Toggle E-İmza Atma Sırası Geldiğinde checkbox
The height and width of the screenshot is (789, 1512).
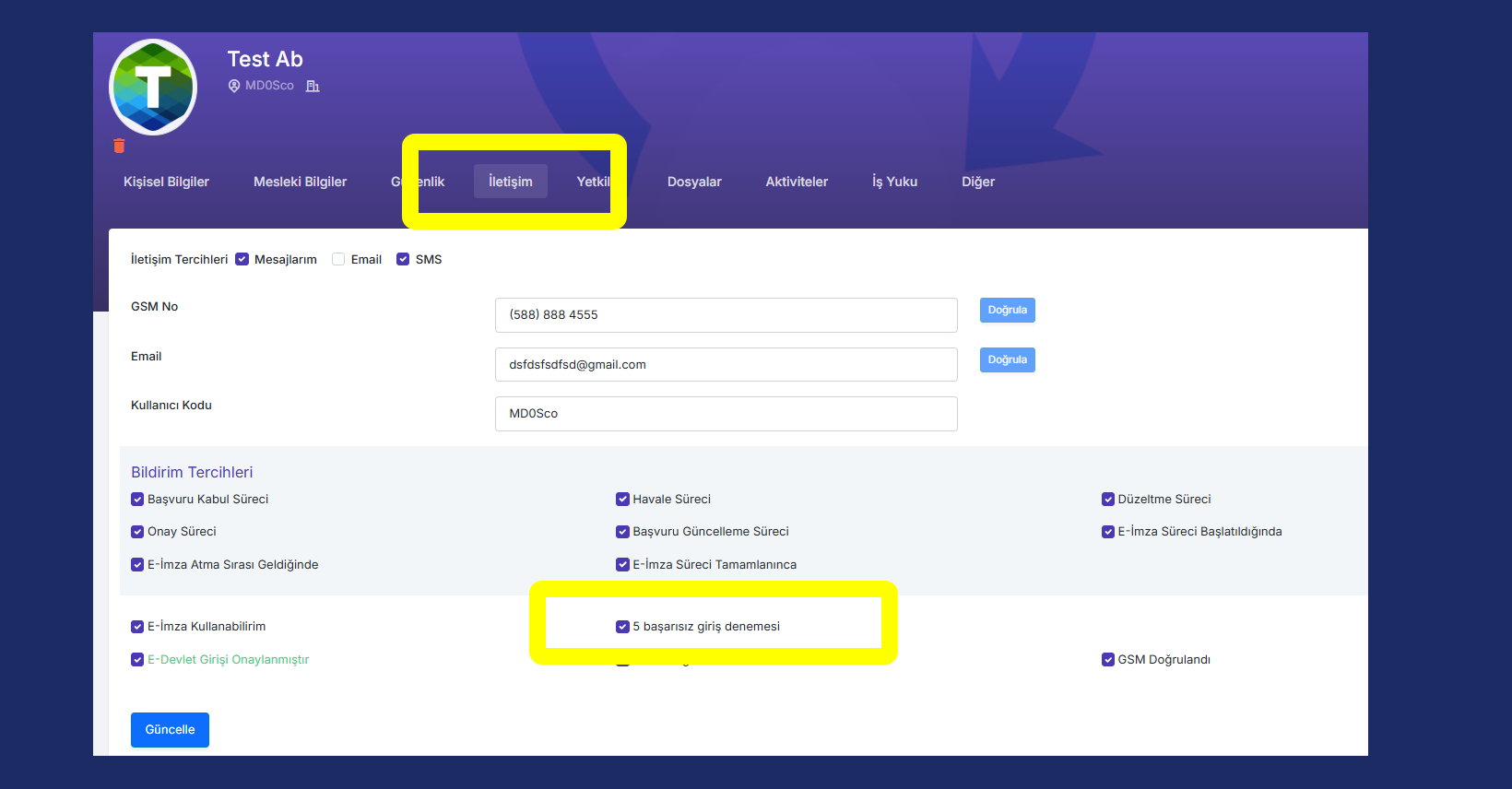[137, 565]
